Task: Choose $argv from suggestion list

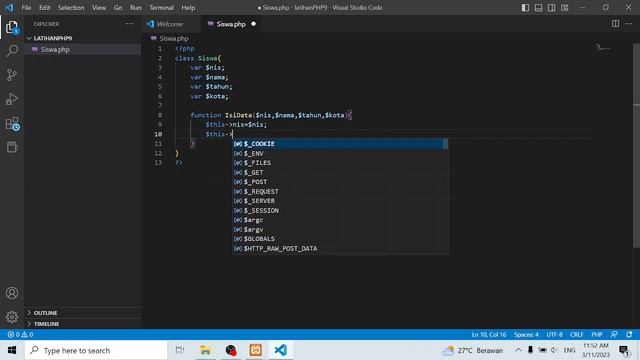Action: pyautogui.click(x=340, y=229)
